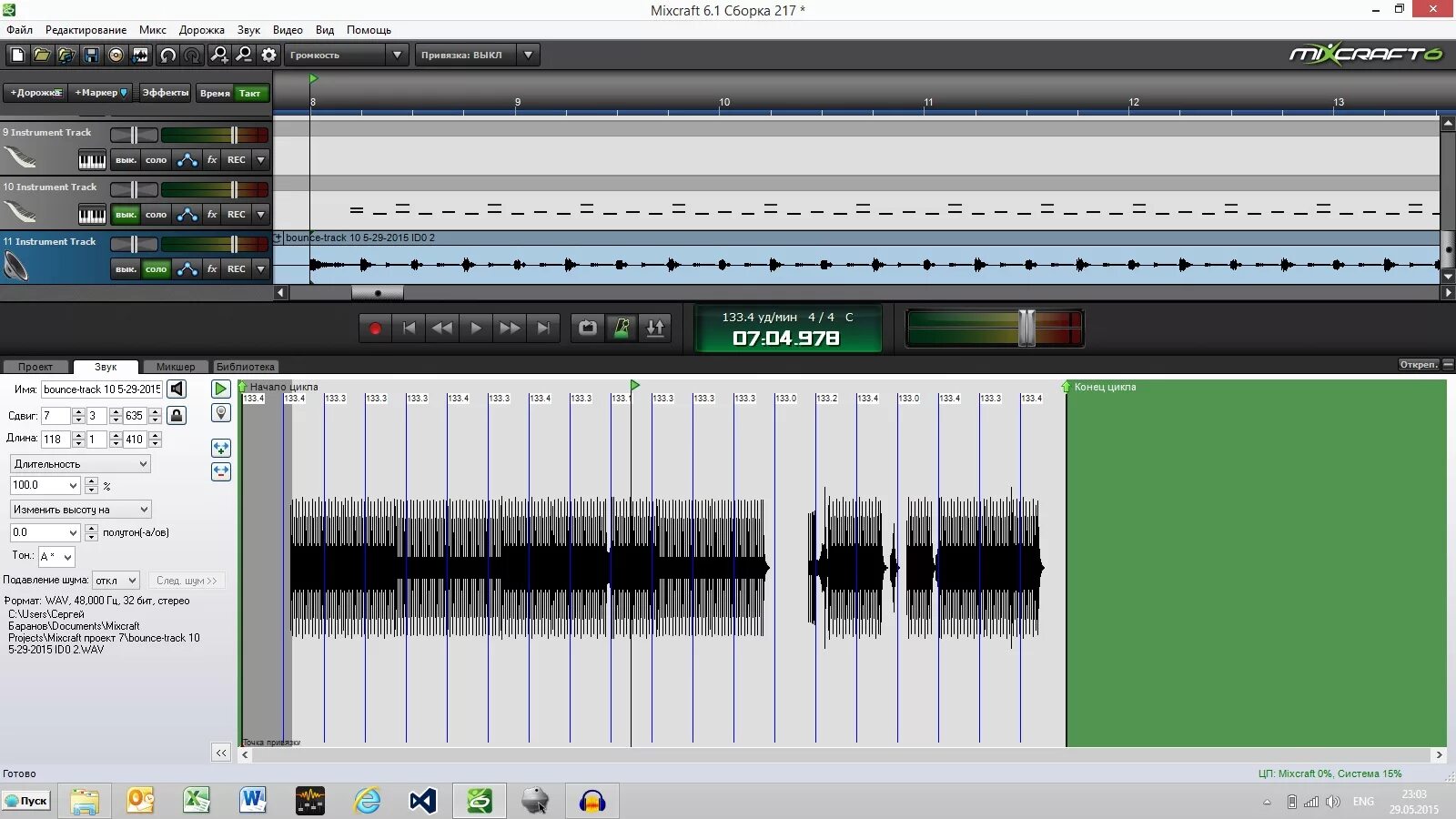The width and height of the screenshot is (1456, 819).
Task: Toggle the clip position lock icon
Action: (177, 416)
